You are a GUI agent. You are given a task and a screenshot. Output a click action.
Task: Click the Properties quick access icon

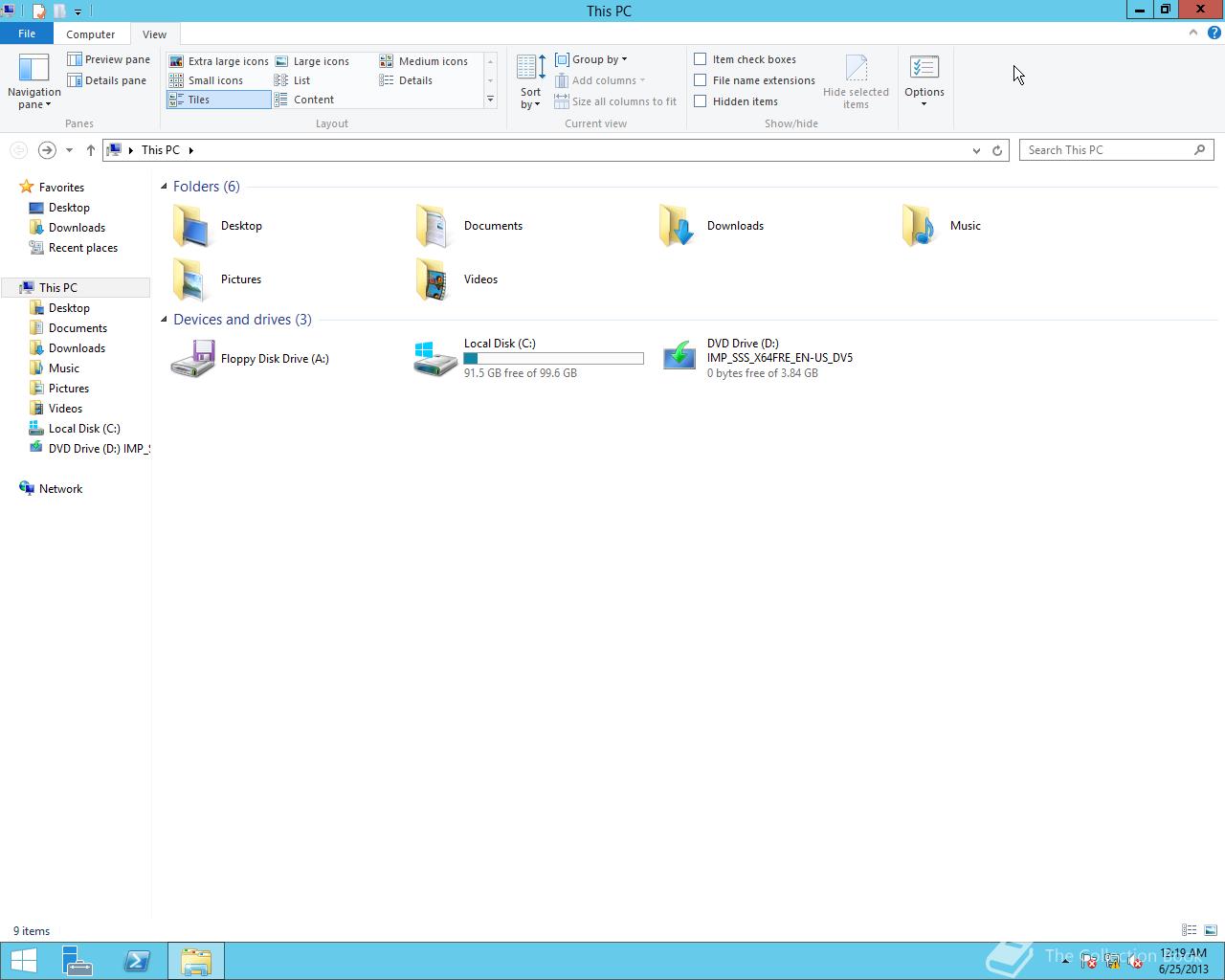point(38,11)
